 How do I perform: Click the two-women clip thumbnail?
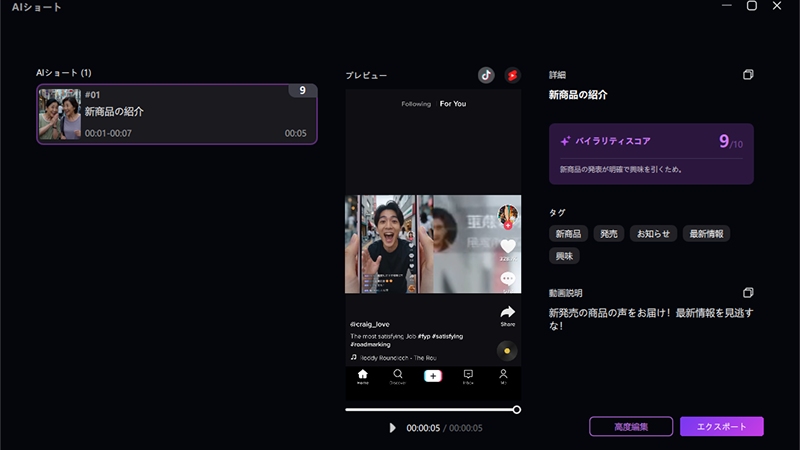60,114
